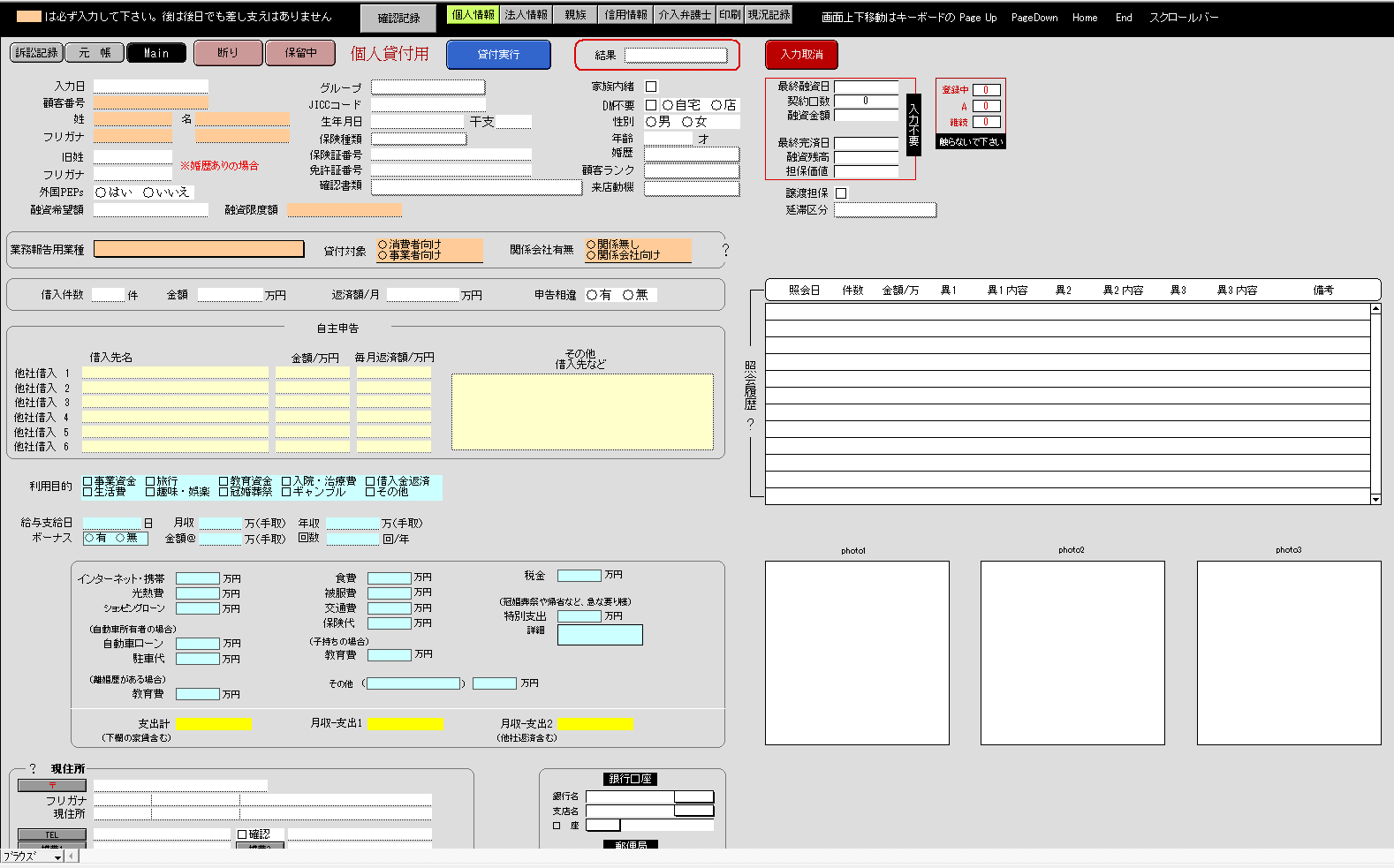Open the 延滞区分 dropdown

[885, 210]
